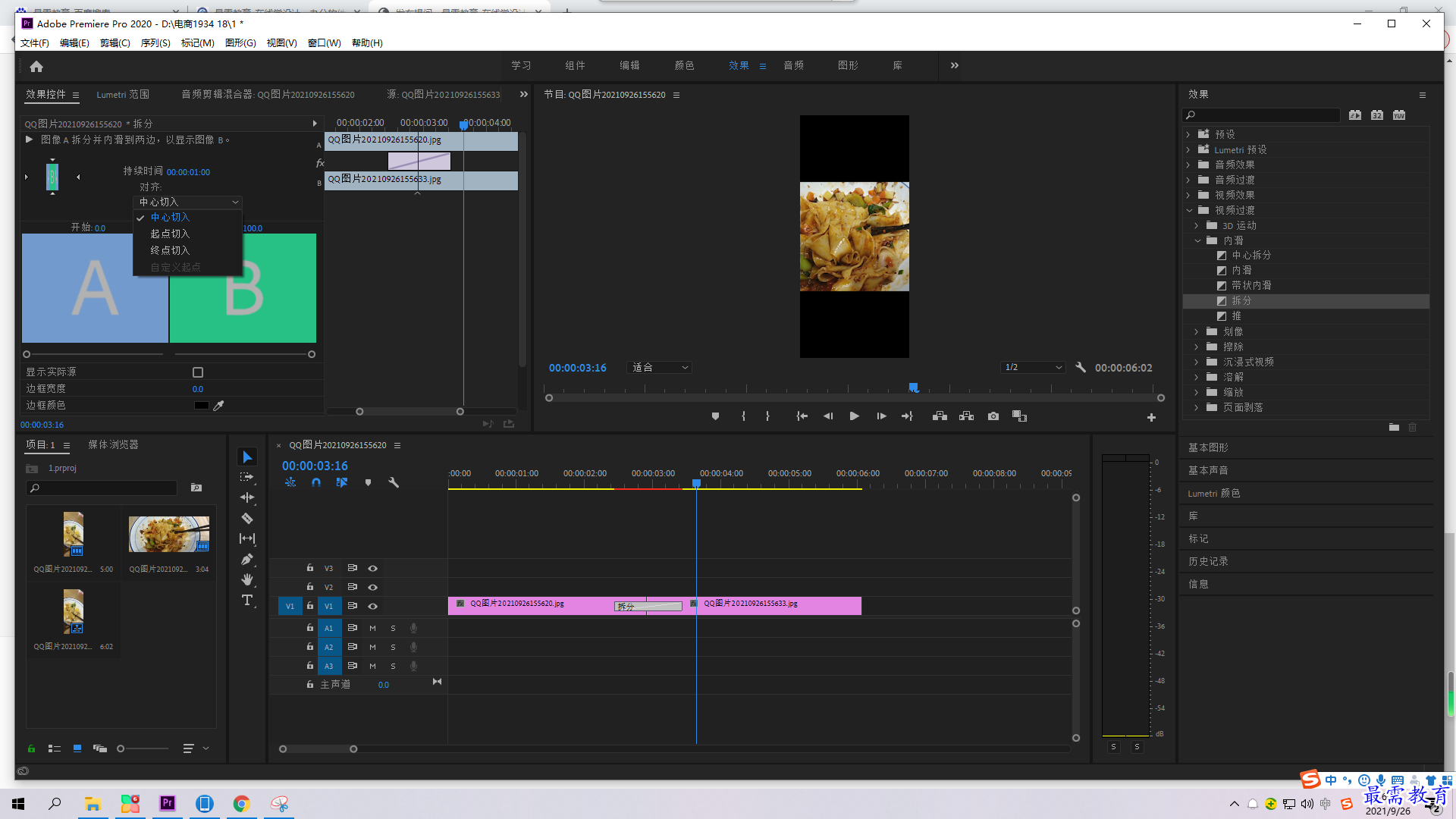
Task: Collapse the 内滑 folder
Action: [x=1197, y=240]
